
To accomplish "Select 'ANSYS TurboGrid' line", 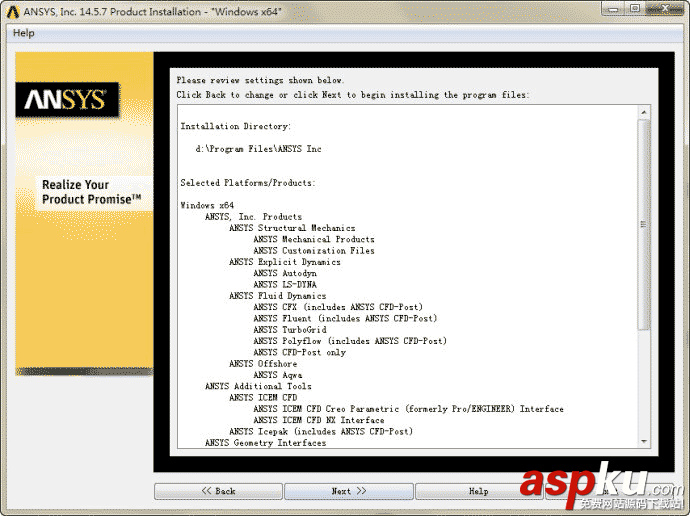I will coord(290,330).
